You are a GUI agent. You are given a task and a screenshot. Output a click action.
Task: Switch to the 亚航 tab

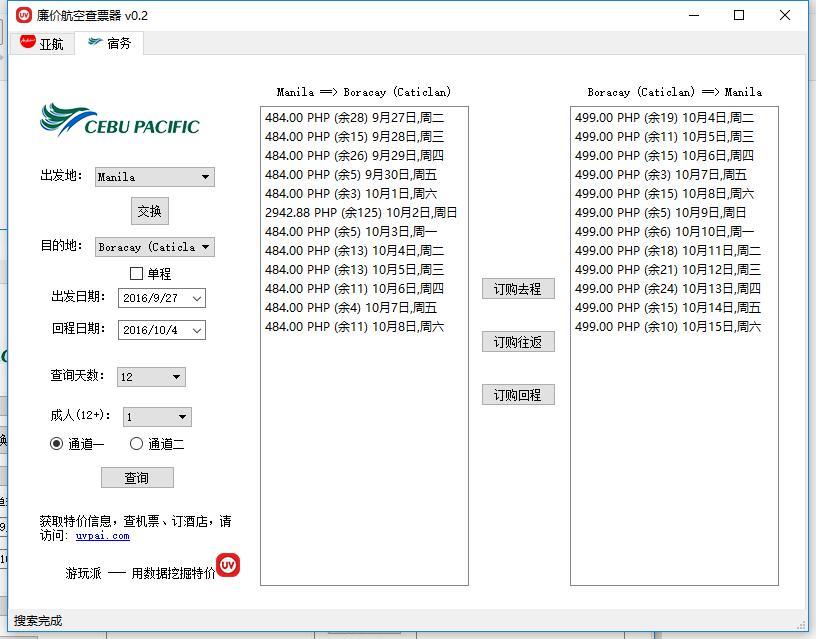point(41,43)
